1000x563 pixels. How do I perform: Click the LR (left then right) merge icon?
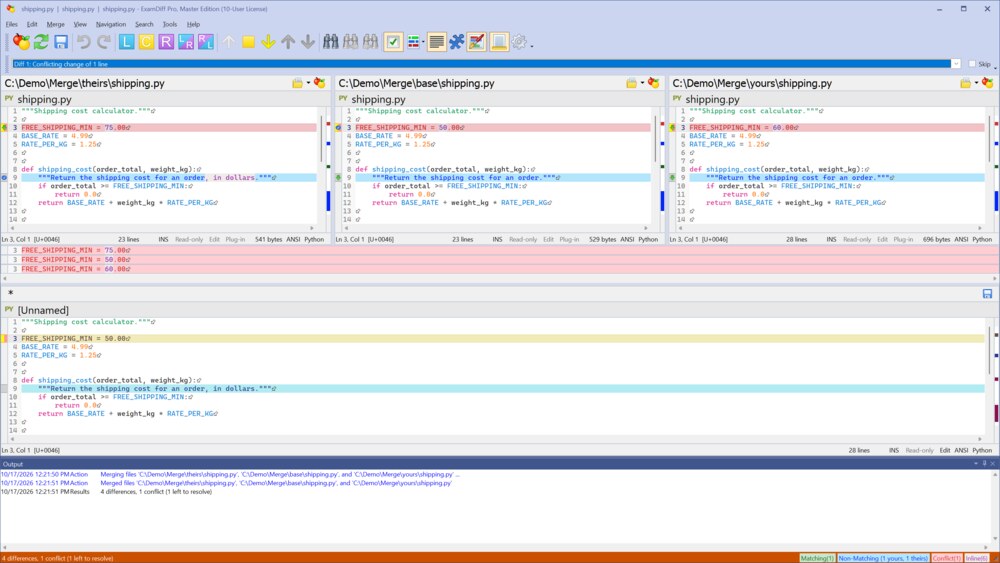click(x=186, y=42)
